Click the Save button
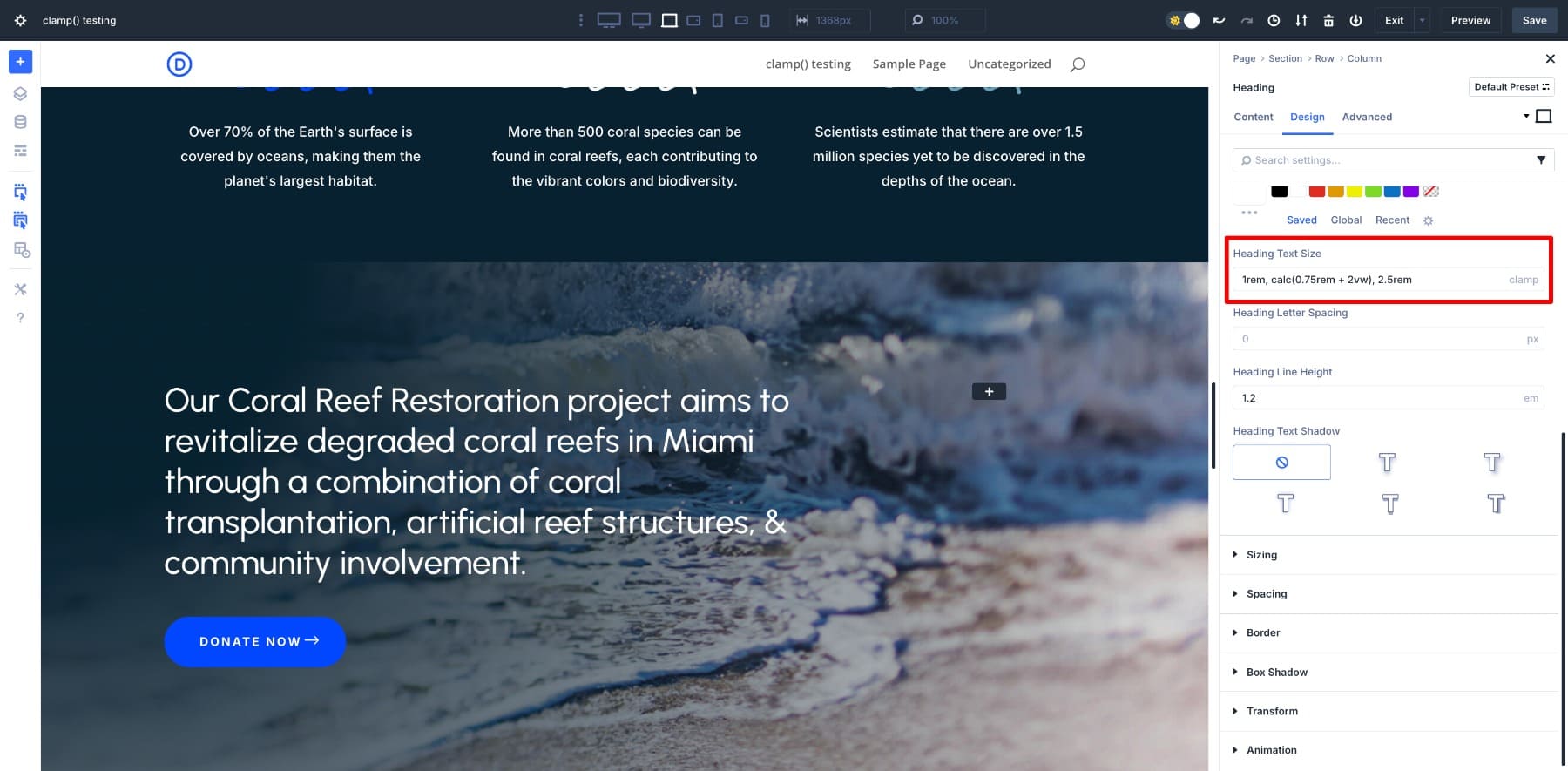This screenshot has width=1568, height=771. [1534, 20]
